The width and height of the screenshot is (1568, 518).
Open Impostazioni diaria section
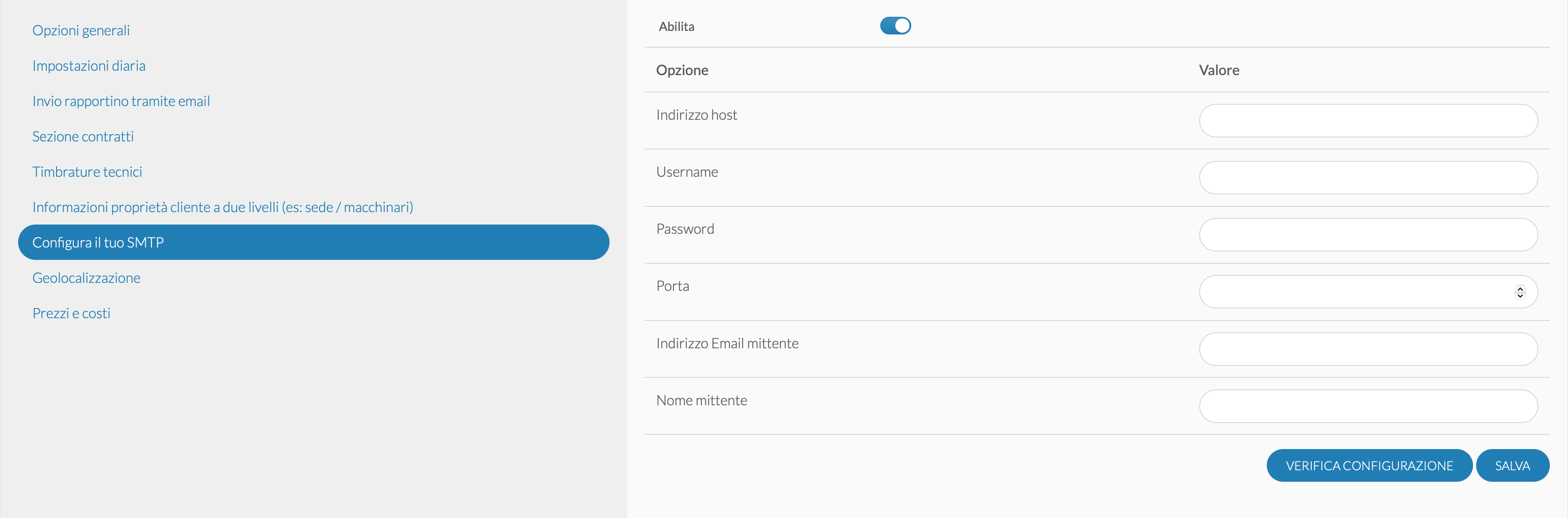pos(89,66)
